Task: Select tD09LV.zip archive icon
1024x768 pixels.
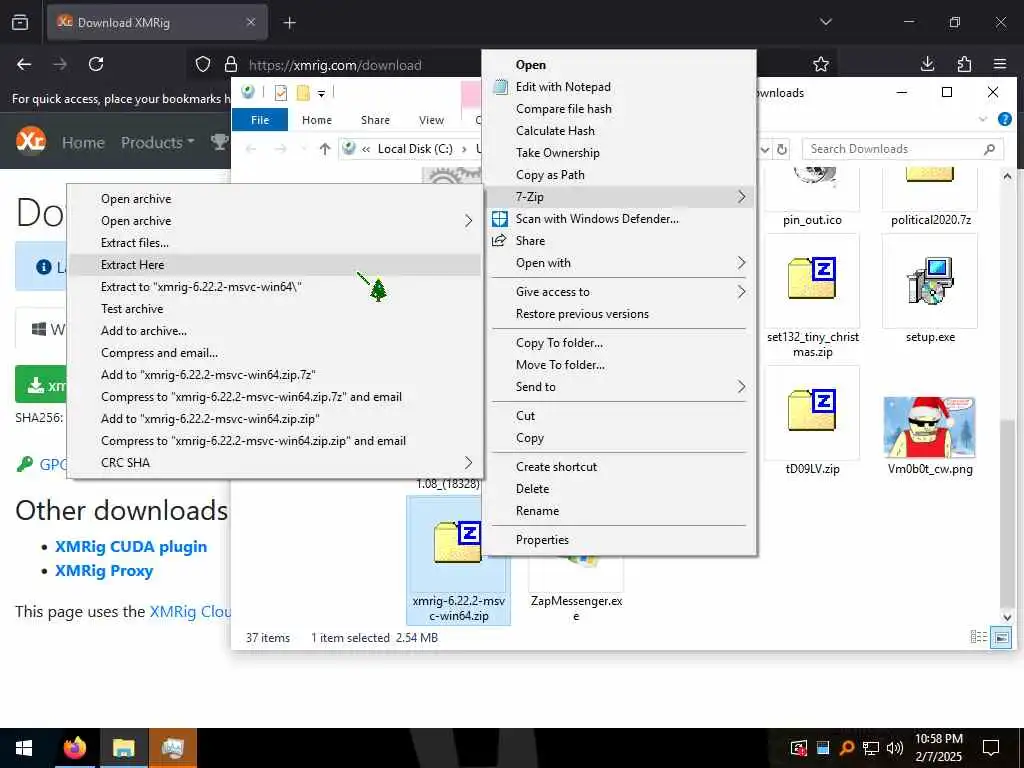Action: 812,410
